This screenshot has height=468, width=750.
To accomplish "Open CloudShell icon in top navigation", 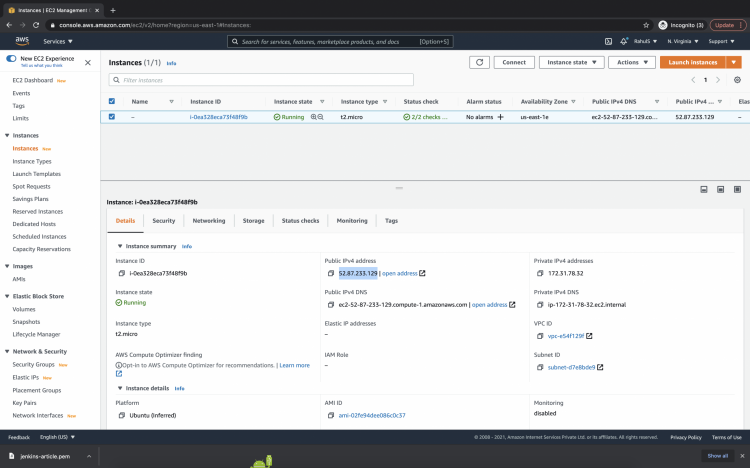I will 608,42.
